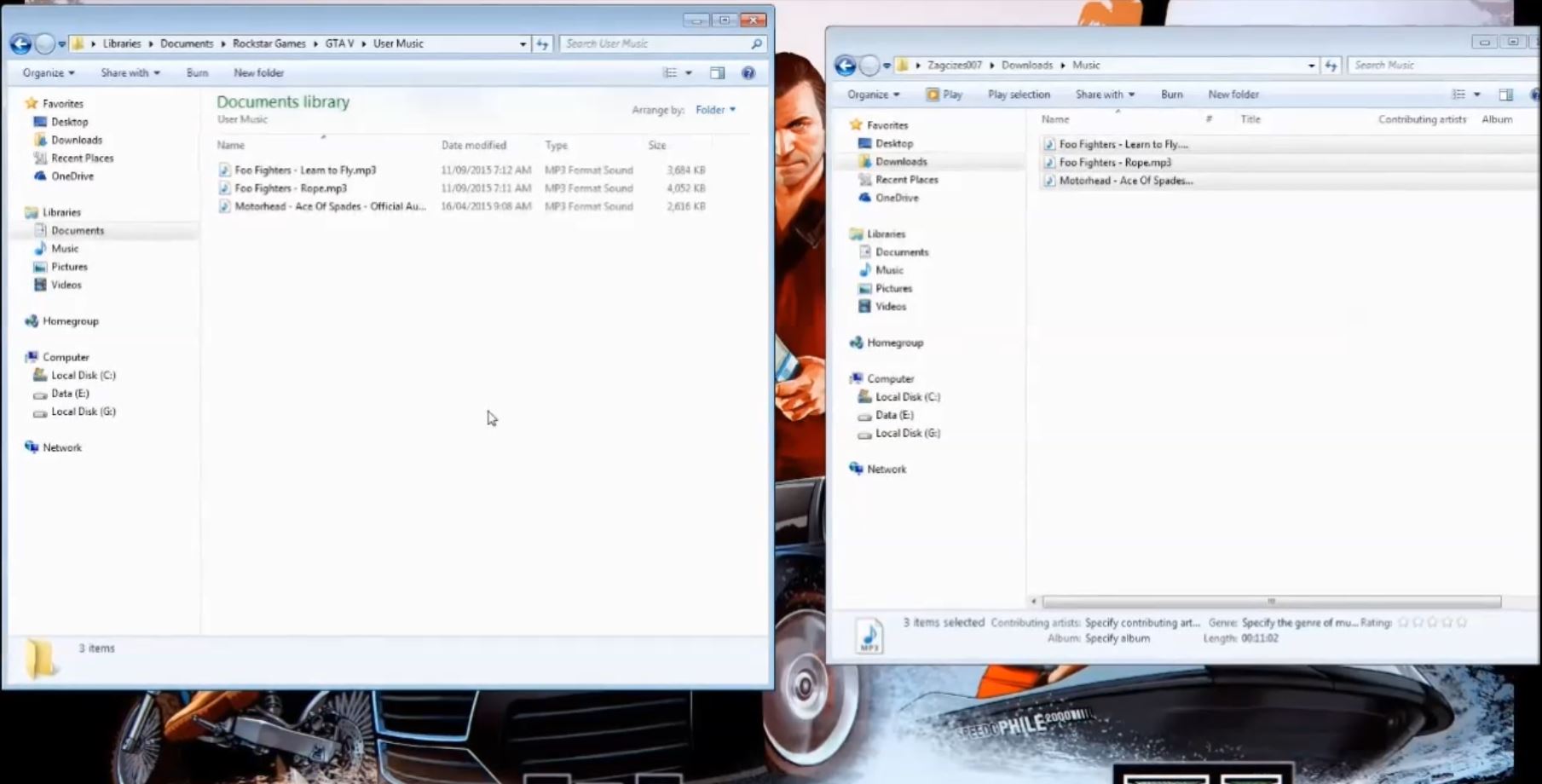Click Play selection in Music window toolbar

pos(1019,95)
